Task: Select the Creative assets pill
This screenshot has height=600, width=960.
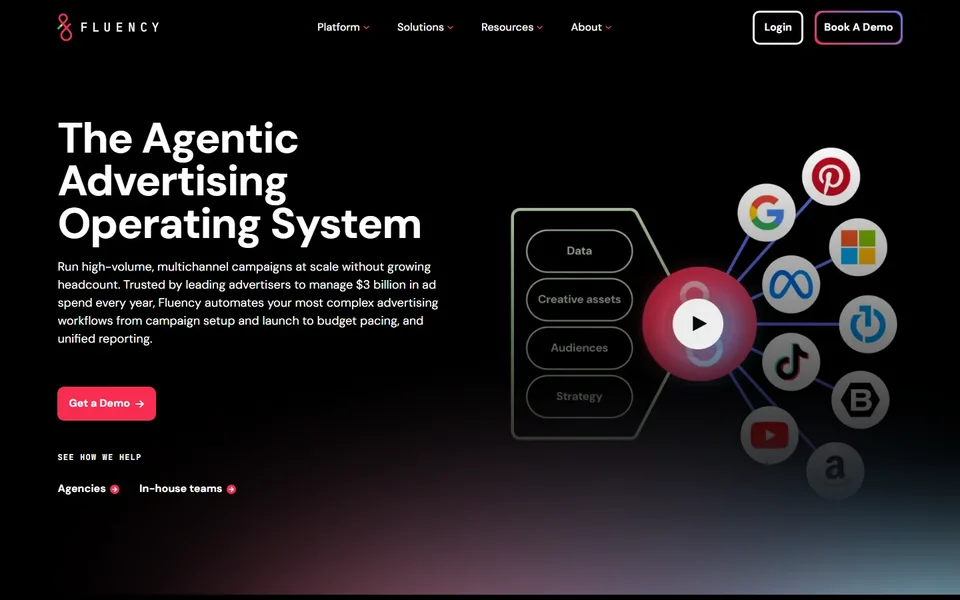Action: point(579,299)
